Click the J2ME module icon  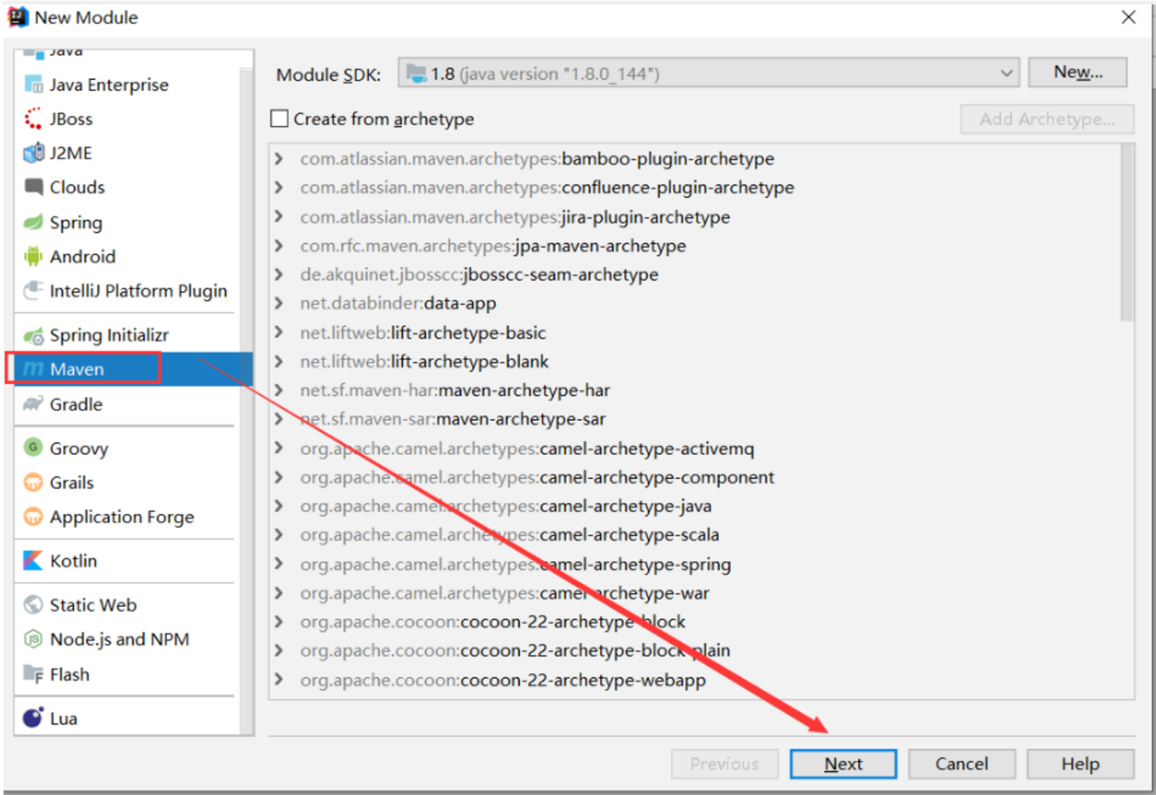pyautogui.click(x=33, y=153)
